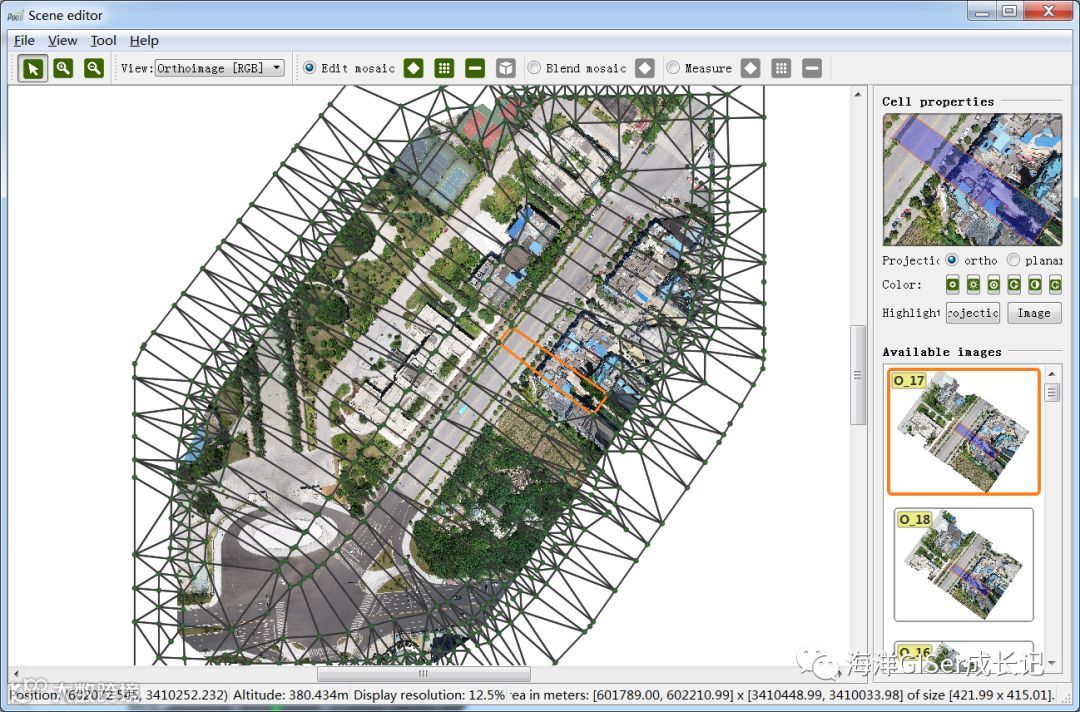
Task: Click the diamond icon beside Edit mosaic
Action: click(x=414, y=68)
